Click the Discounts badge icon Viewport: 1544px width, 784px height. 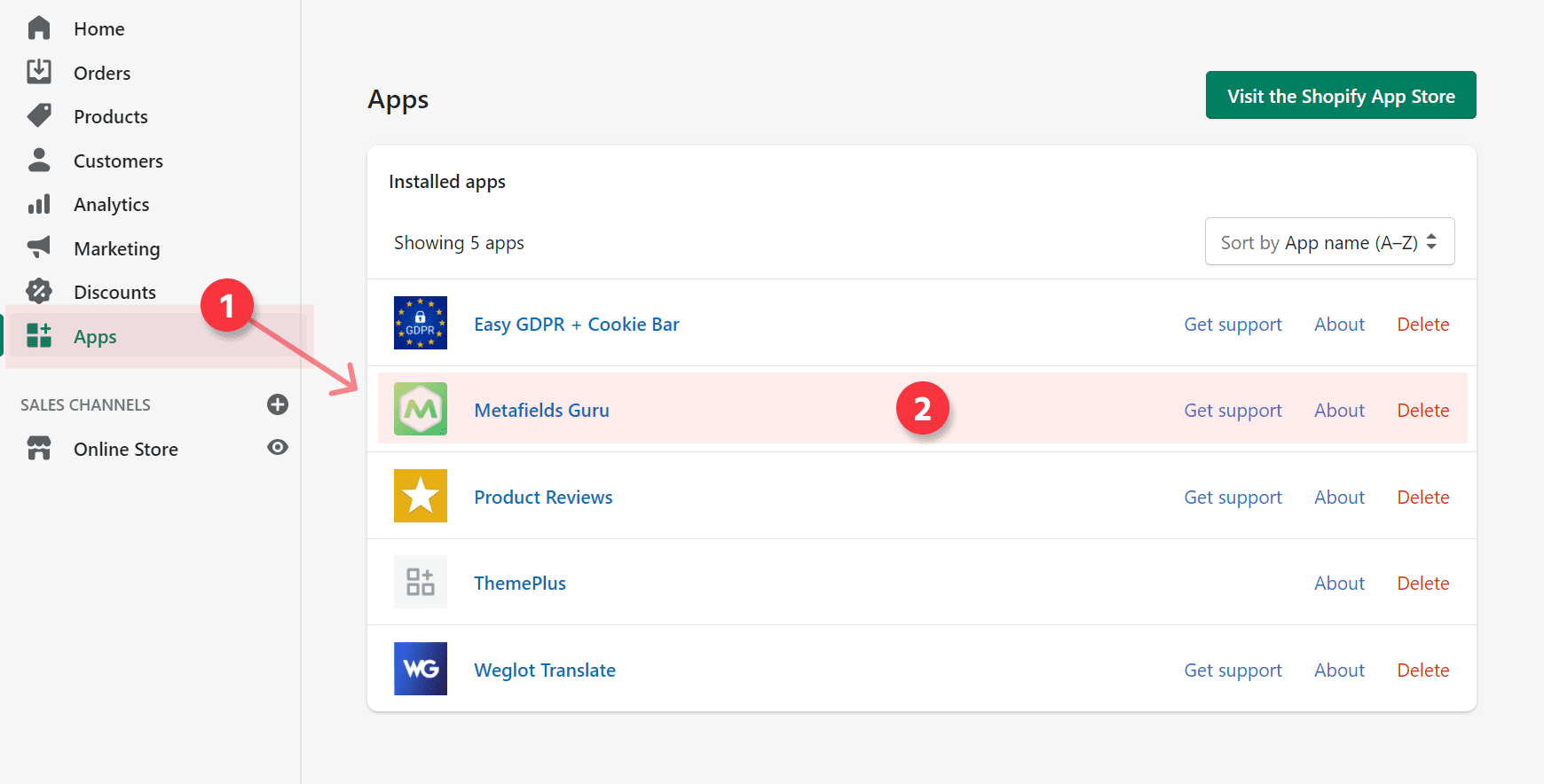[39, 291]
